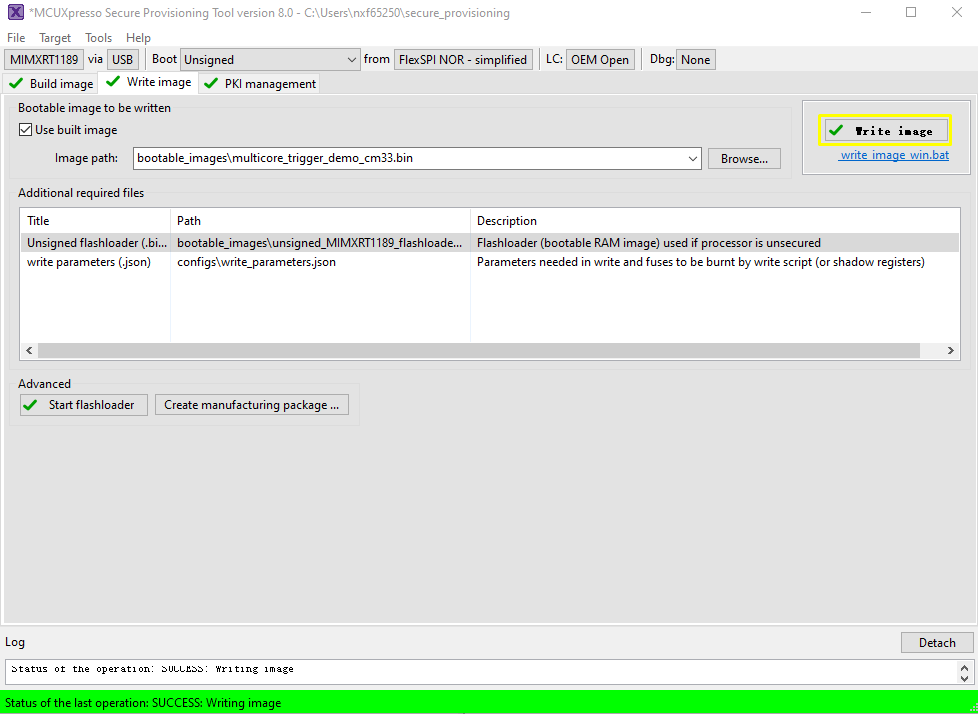This screenshot has width=978, height=714.
Task: Switch to the Build image tab
Action: point(52,84)
